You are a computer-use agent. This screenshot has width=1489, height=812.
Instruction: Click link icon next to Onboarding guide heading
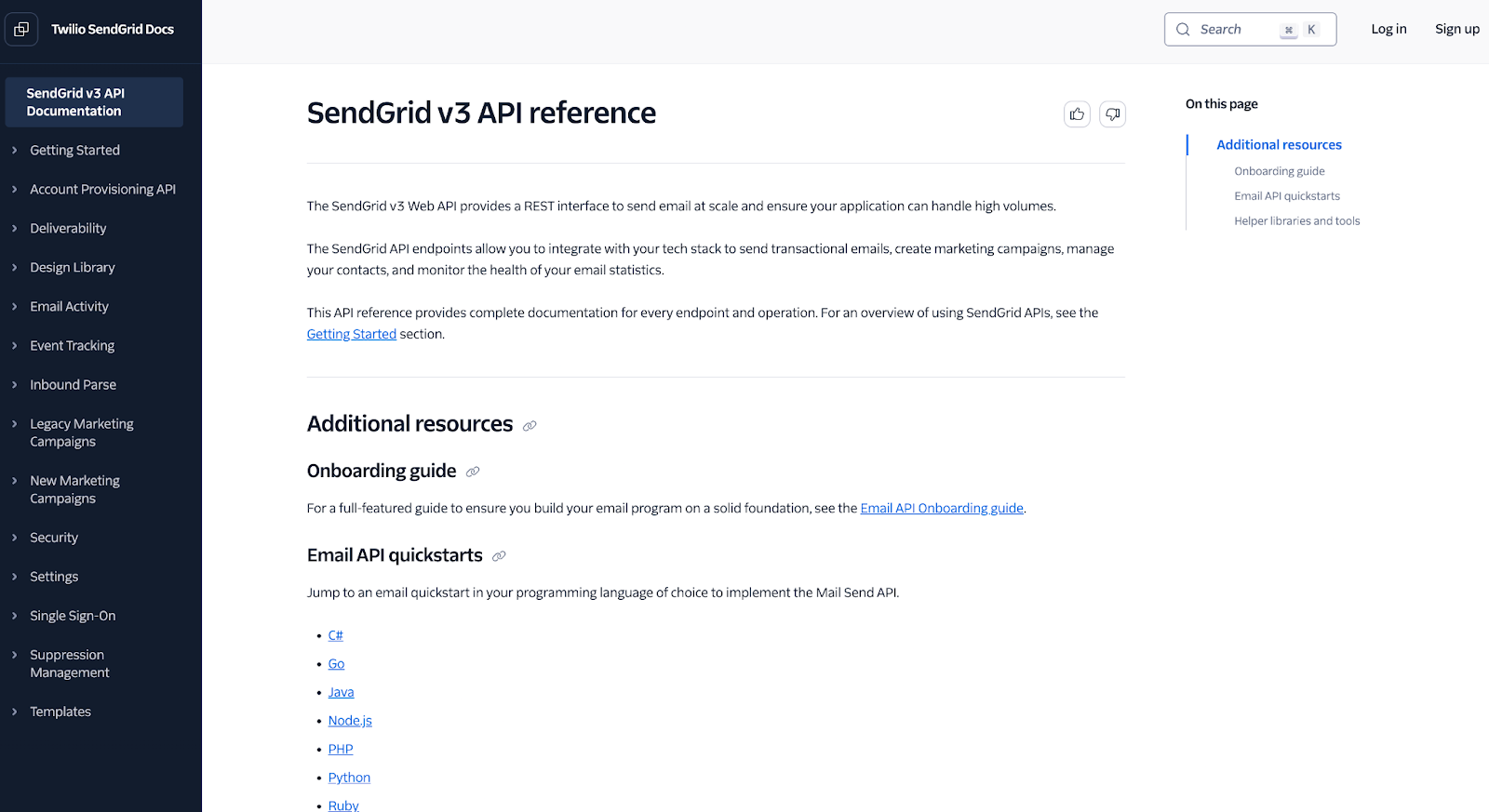coord(473,473)
